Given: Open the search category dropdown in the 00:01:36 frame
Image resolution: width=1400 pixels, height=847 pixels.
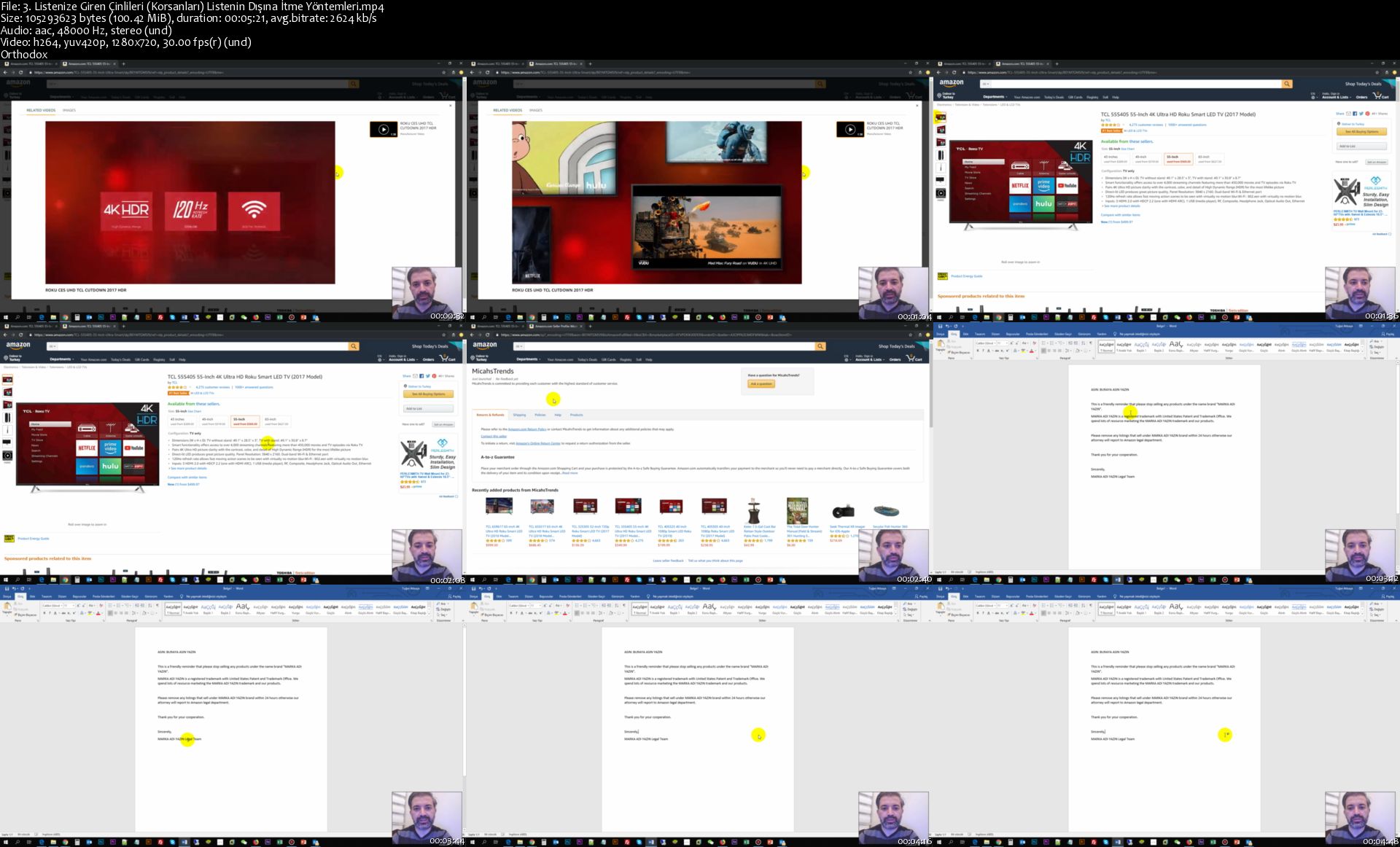Looking at the screenshot, I should [x=985, y=84].
